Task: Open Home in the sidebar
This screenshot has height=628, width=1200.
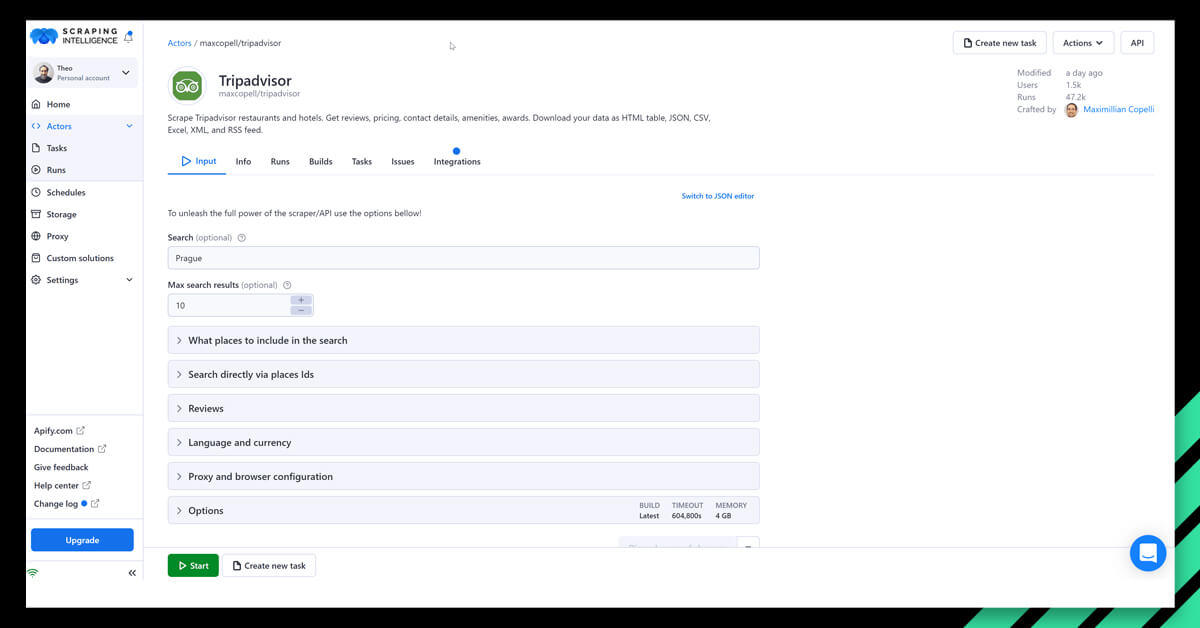Action: tap(58, 104)
